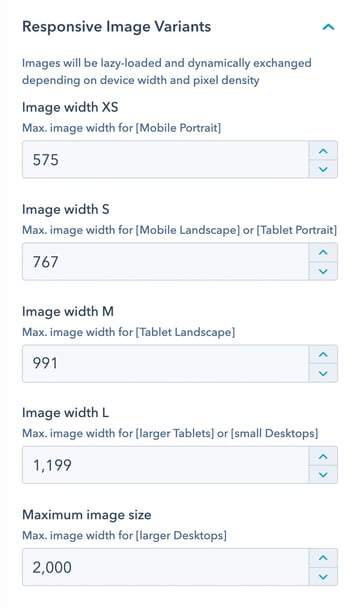Decrease Image width L value

[x=323, y=475]
